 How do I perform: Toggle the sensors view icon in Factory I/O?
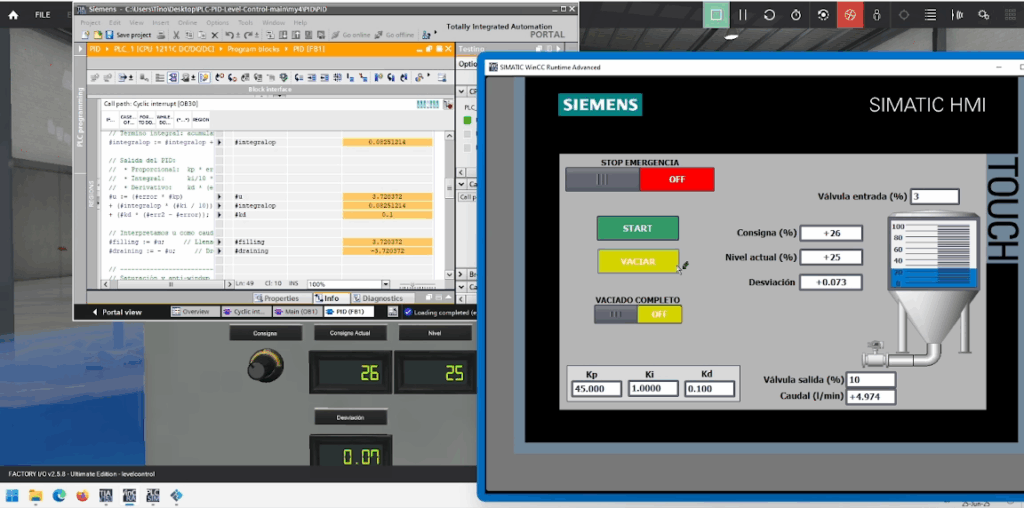point(957,14)
